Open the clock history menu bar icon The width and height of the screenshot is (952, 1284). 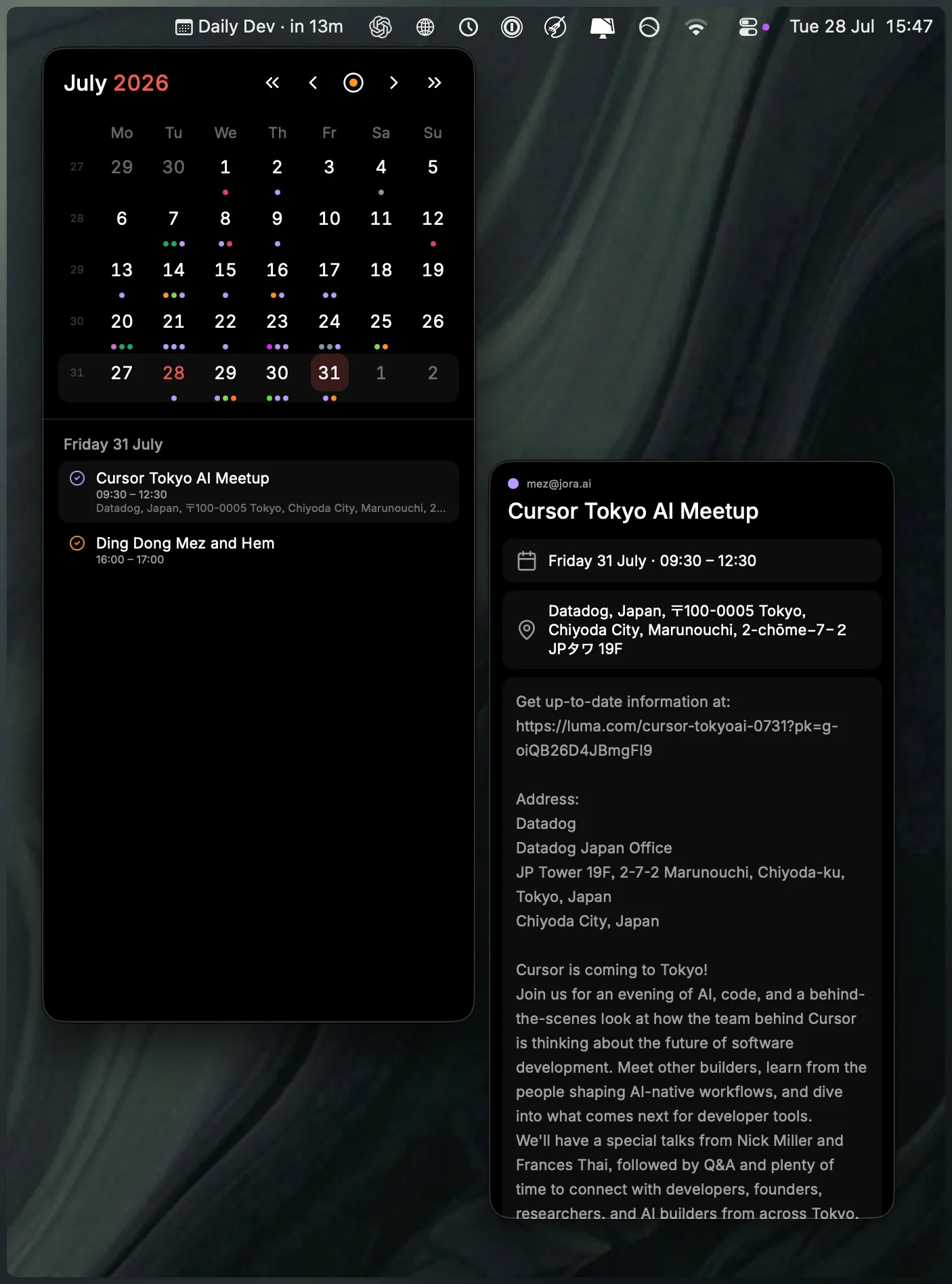(469, 27)
